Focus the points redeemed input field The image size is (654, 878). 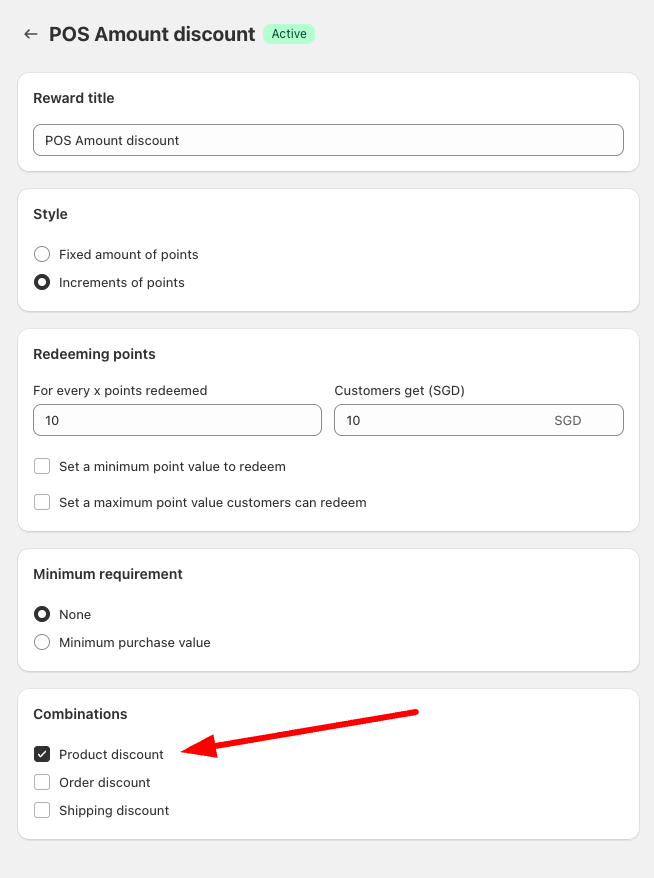point(177,420)
